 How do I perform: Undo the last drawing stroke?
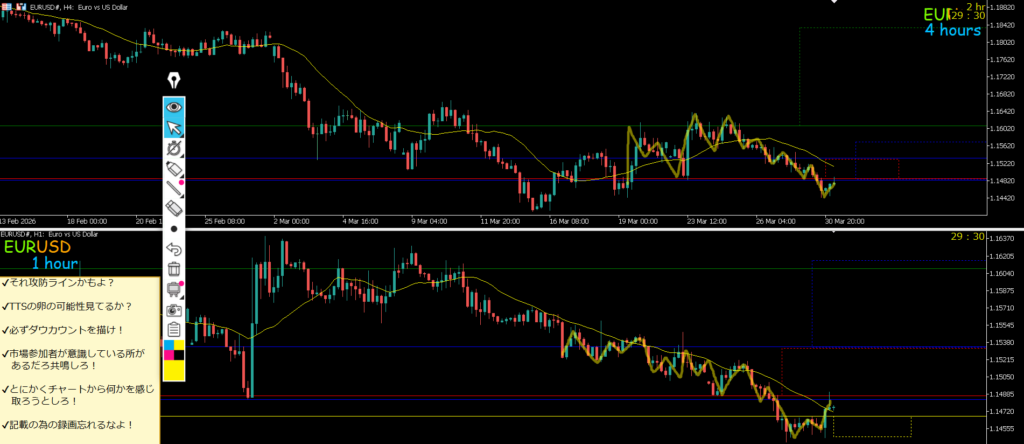pyautogui.click(x=174, y=249)
